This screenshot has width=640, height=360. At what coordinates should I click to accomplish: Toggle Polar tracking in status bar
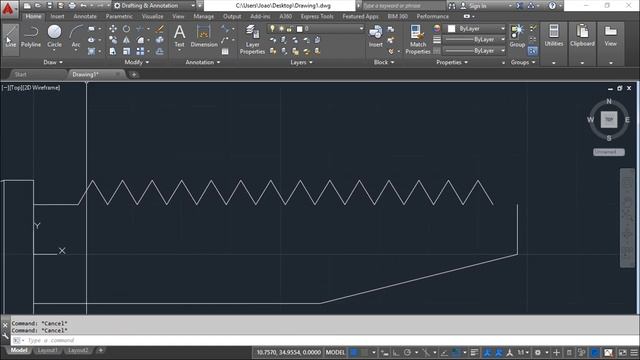407,352
